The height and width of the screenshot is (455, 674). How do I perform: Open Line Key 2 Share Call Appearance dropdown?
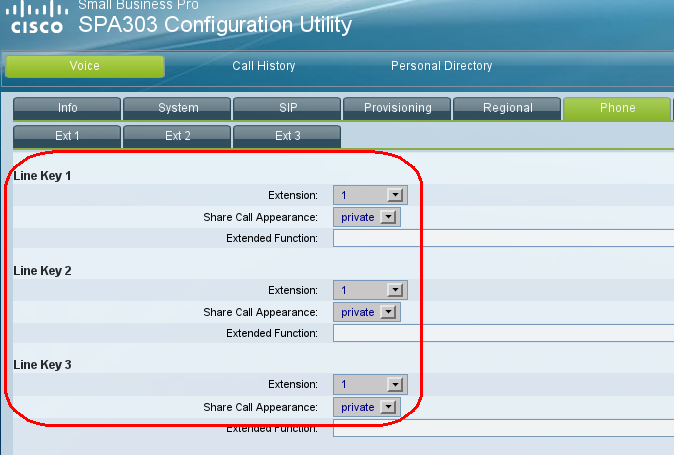click(366, 312)
